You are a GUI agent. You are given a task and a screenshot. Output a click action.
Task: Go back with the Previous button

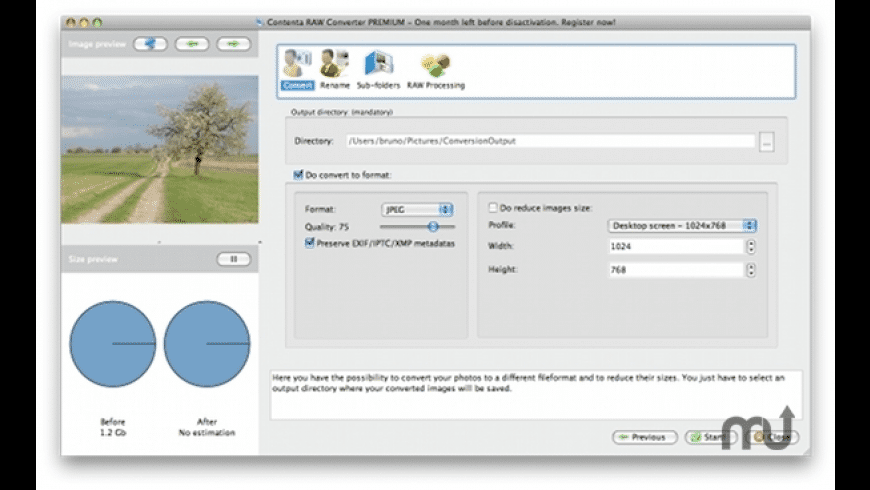pos(645,437)
